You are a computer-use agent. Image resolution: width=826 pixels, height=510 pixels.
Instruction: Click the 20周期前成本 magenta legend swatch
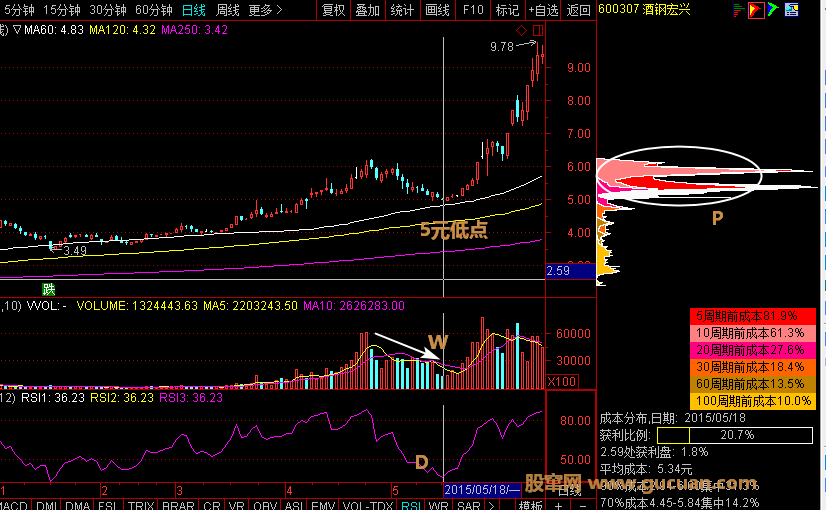pyautogui.click(x=753, y=350)
